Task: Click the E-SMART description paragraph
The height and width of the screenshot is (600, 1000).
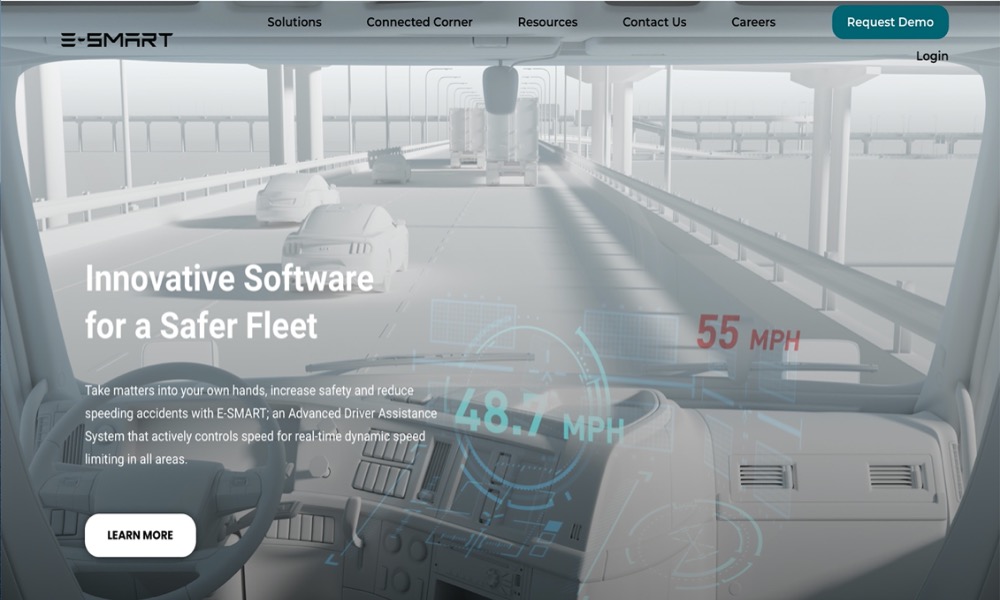Action: pos(256,423)
